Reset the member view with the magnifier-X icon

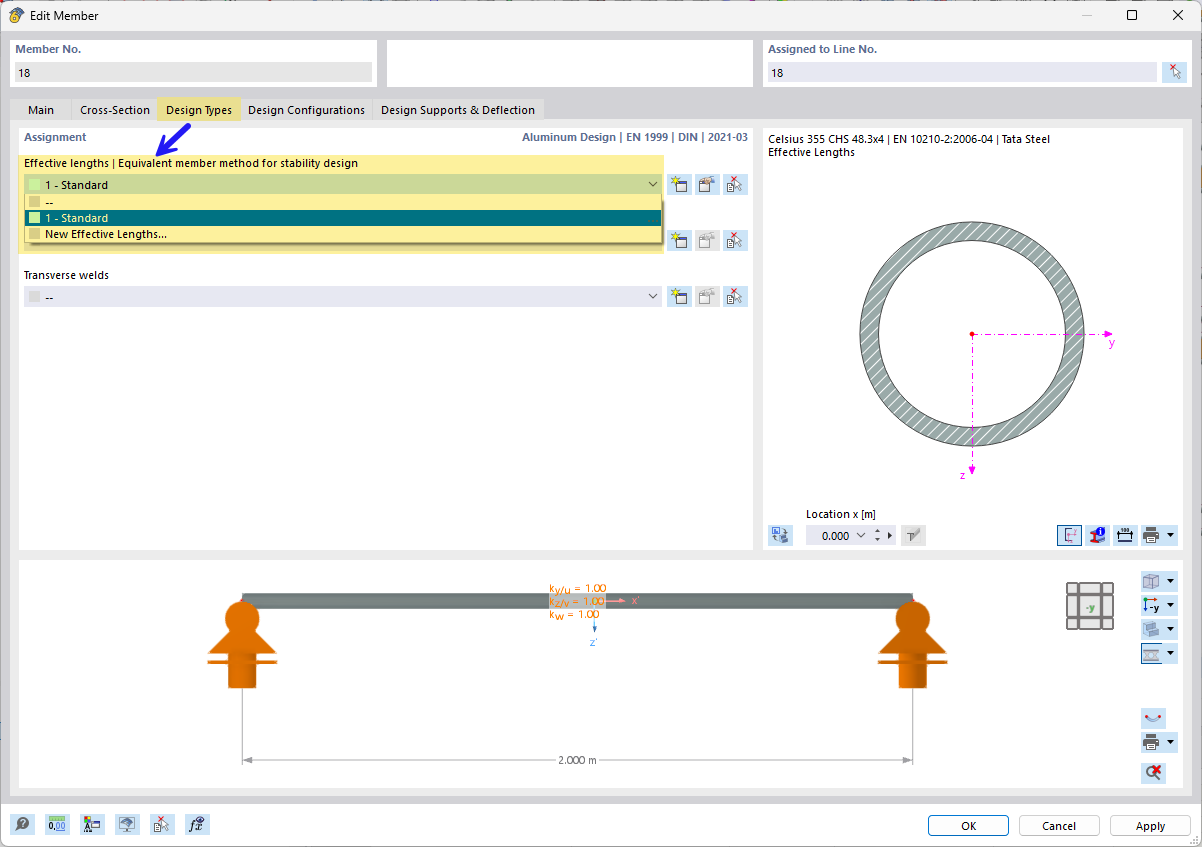tap(1153, 773)
